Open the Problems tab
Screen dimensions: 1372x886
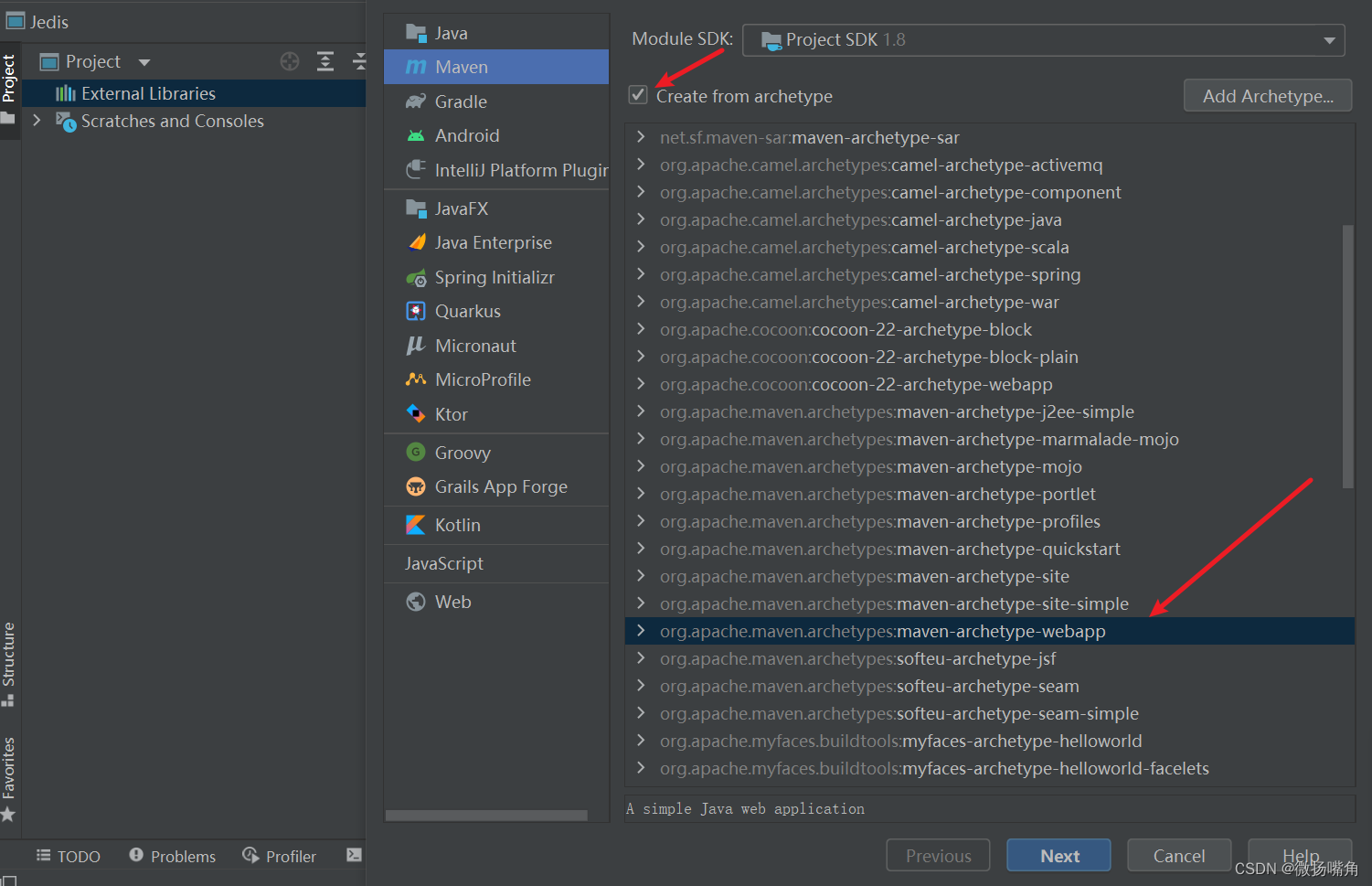pyautogui.click(x=172, y=856)
